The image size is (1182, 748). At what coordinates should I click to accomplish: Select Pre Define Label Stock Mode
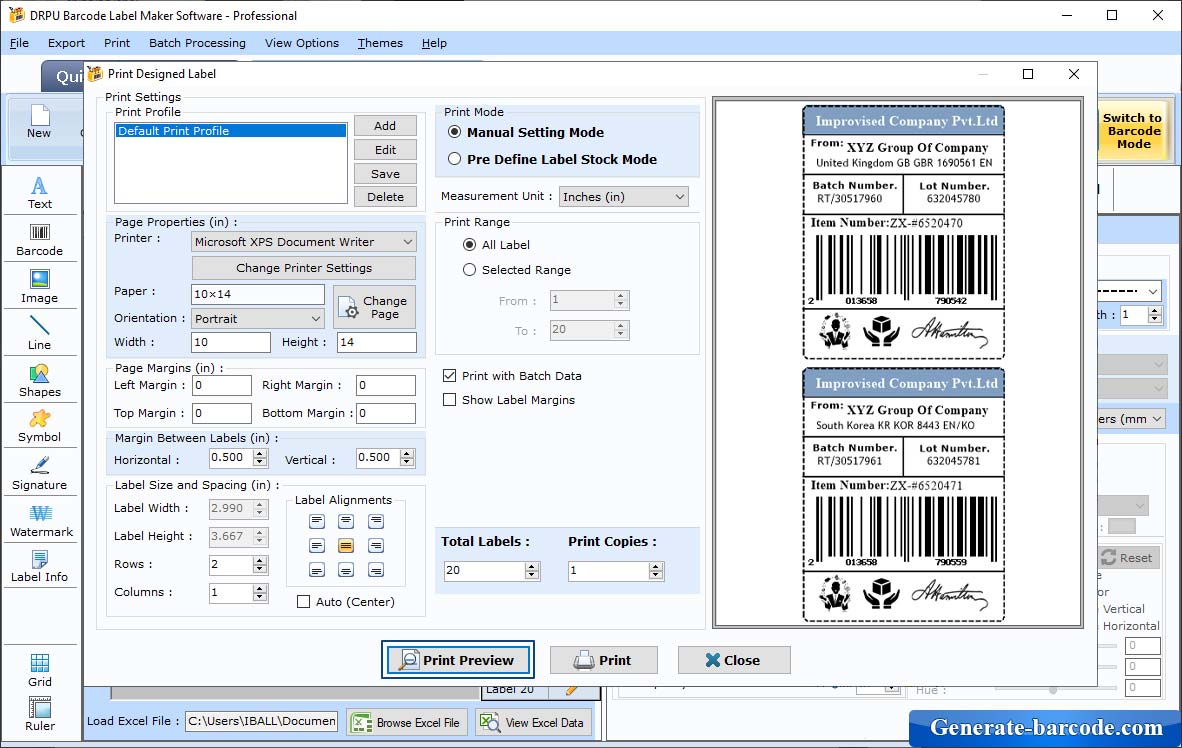(x=455, y=159)
